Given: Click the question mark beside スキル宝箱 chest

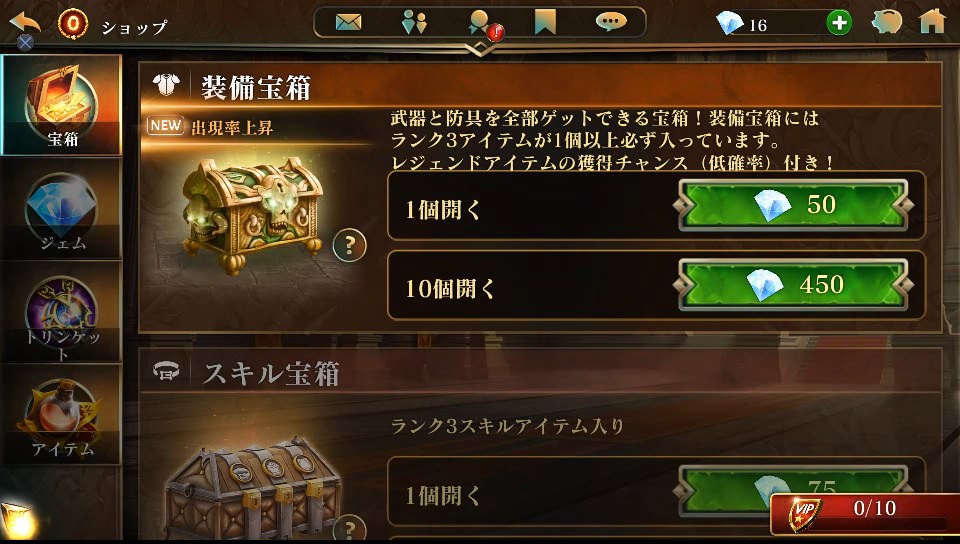Looking at the screenshot, I should coord(350,529).
